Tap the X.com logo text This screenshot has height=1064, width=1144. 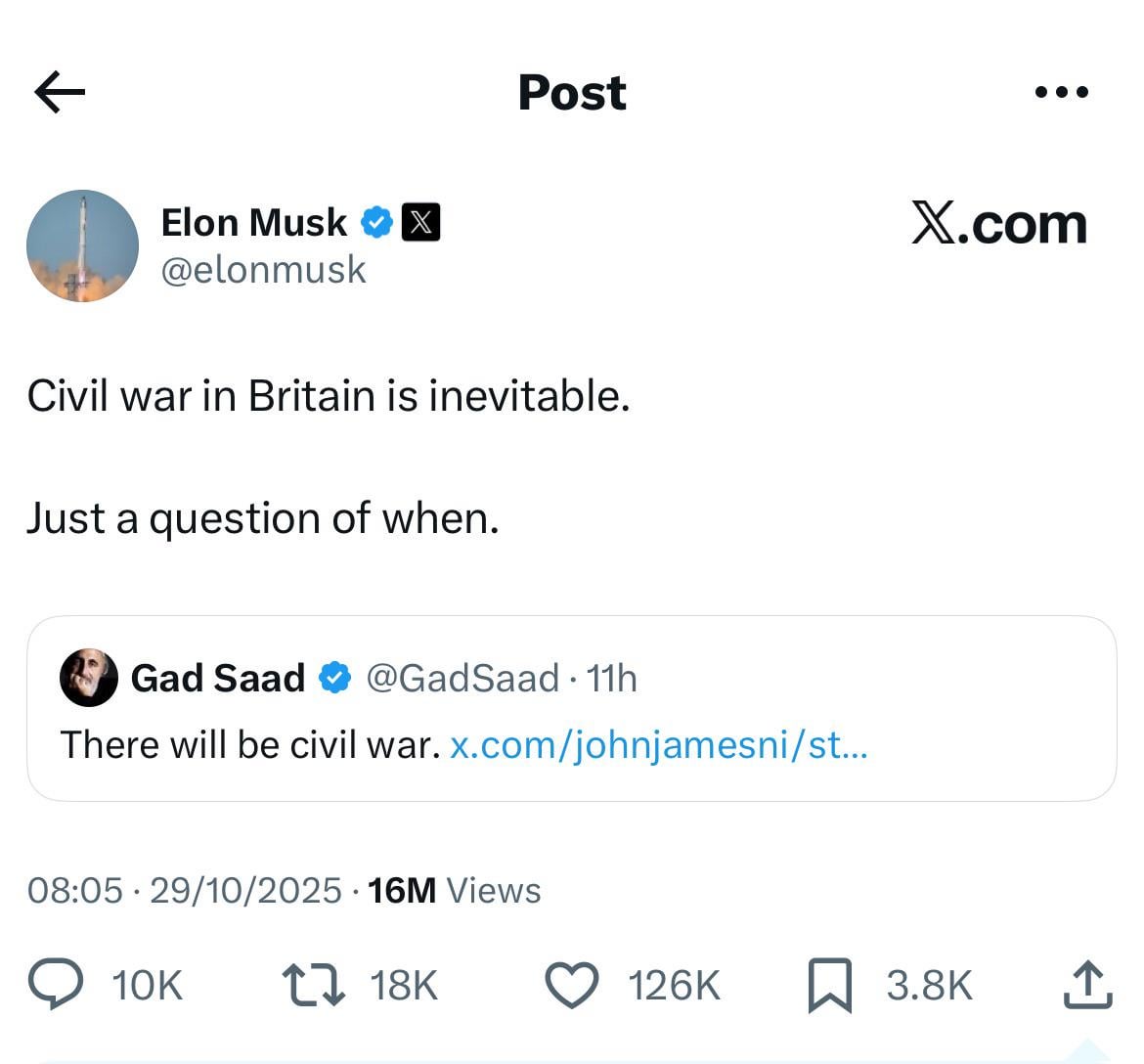(998, 224)
